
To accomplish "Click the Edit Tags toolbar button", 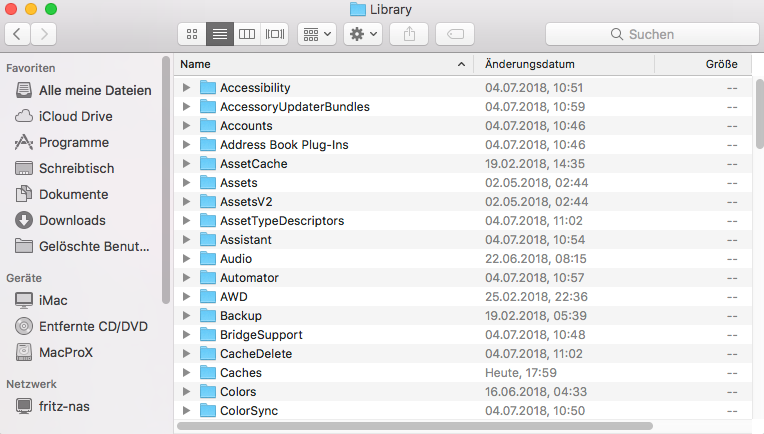I will (x=455, y=34).
